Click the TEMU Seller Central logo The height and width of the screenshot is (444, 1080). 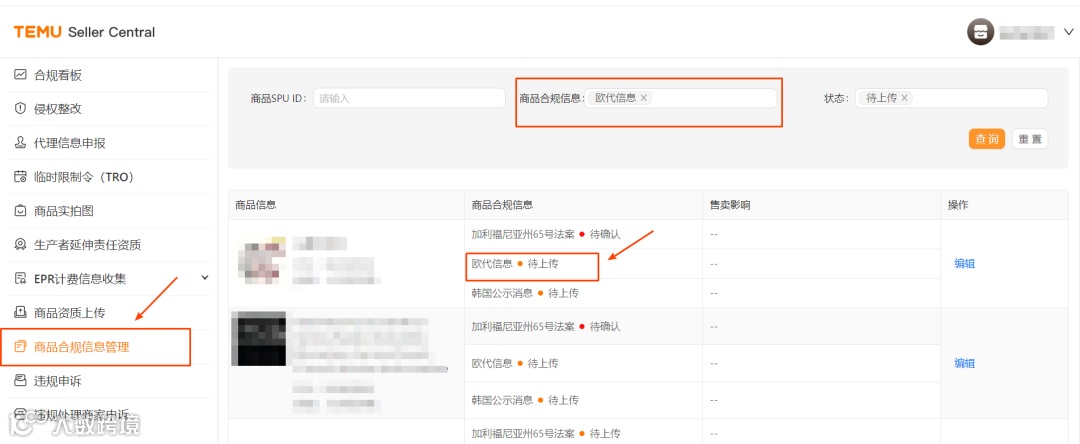coord(84,32)
